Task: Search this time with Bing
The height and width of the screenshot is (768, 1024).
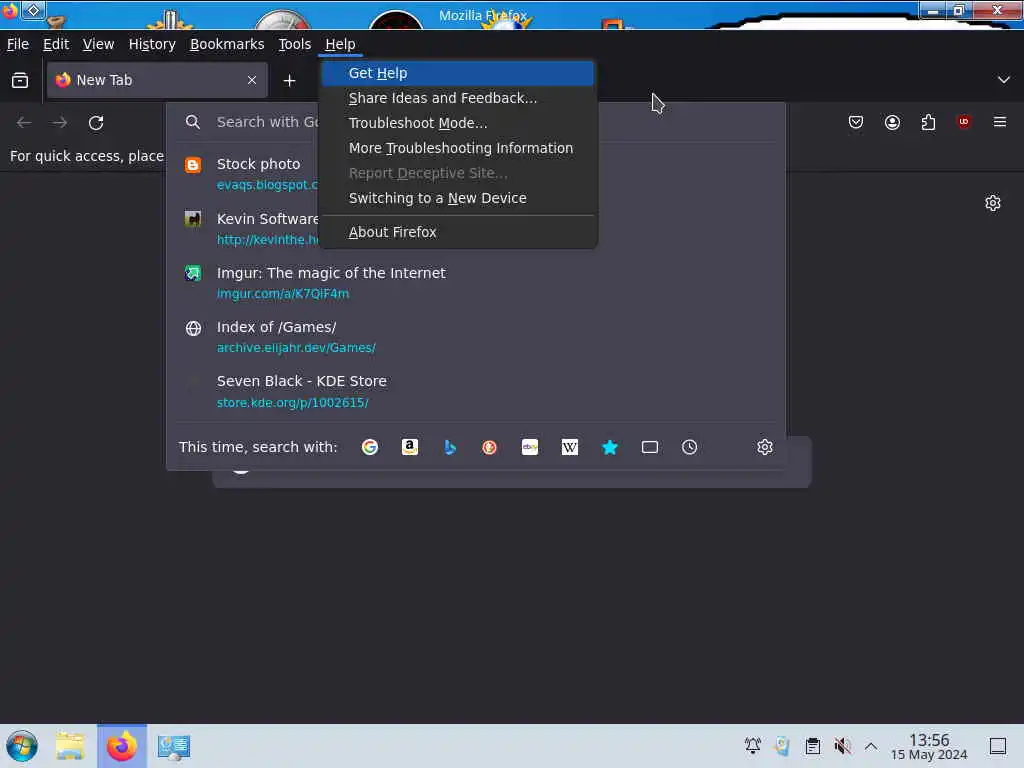Action: [450, 447]
